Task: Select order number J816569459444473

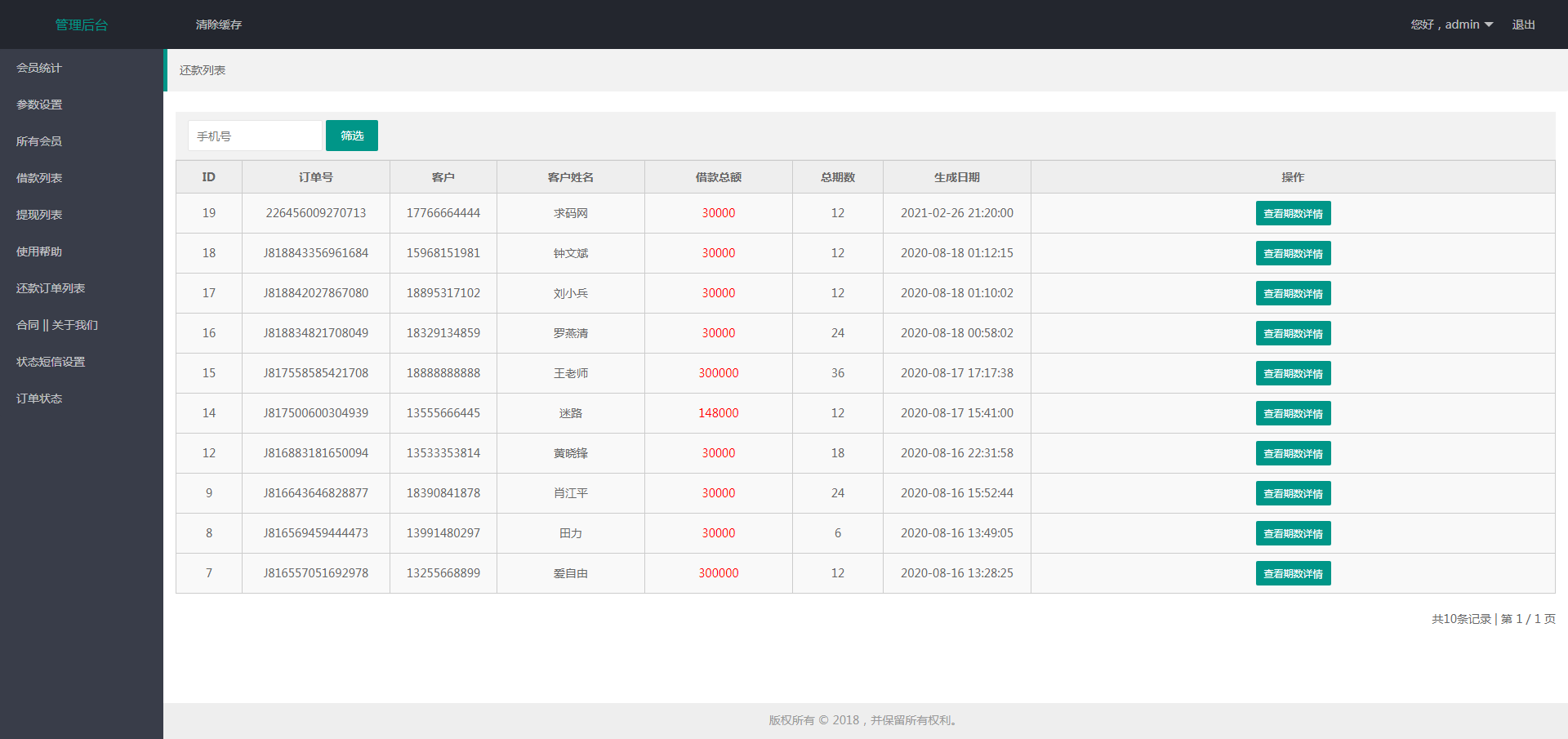Action: [x=316, y=533]
